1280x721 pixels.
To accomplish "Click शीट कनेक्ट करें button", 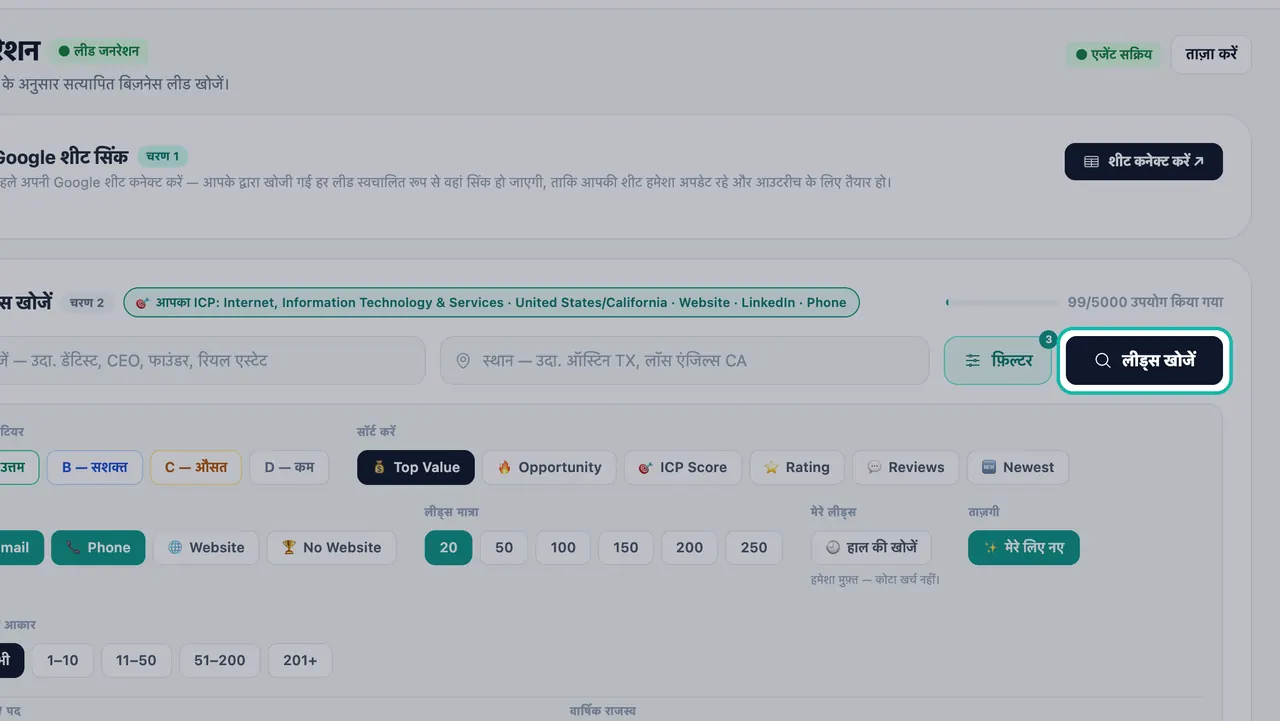I will tap(1143, 161).
